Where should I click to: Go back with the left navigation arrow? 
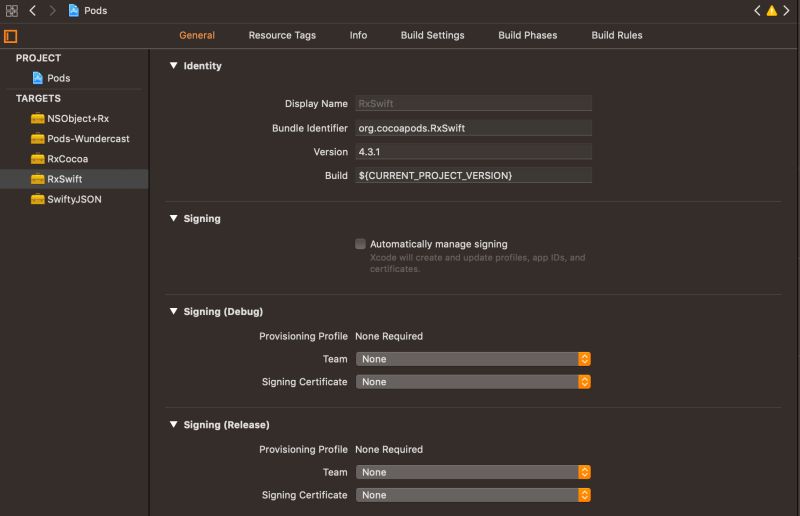pyautogui.click(x=33, y=11)
